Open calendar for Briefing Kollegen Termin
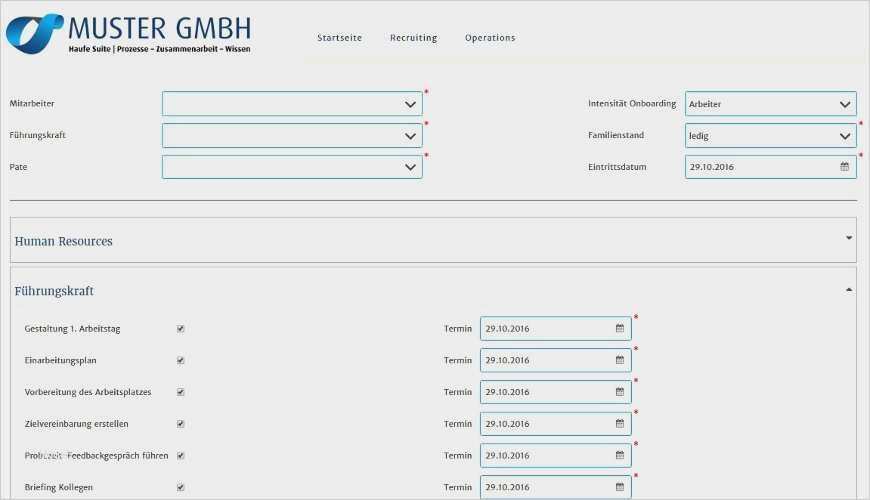 [620, 487]
